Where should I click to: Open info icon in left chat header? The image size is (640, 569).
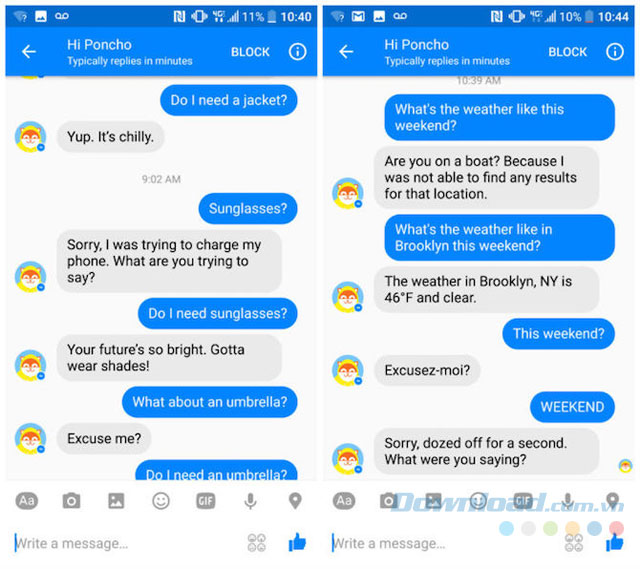(298, 52)
